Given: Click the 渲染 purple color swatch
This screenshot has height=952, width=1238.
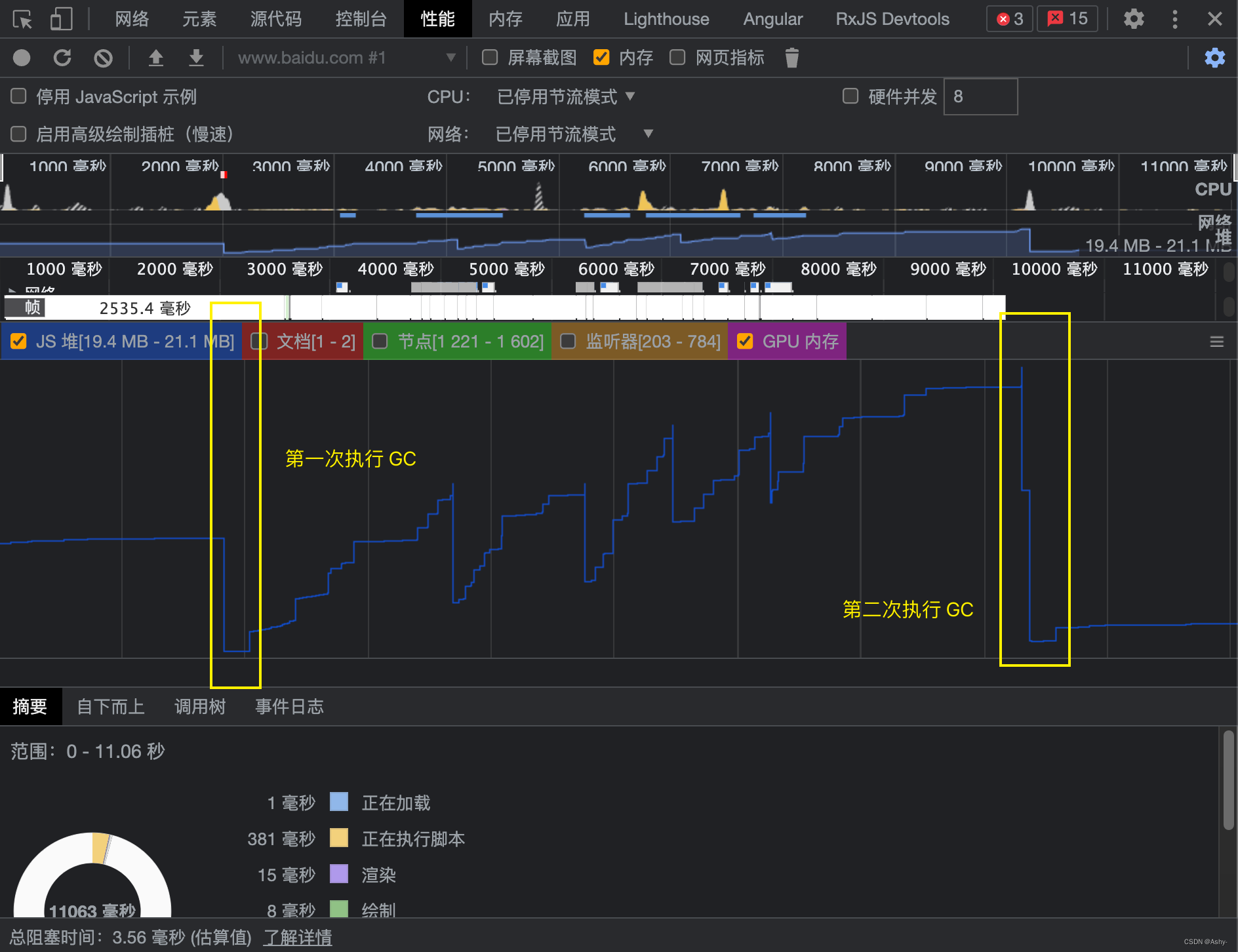Looking at the screenshot, I should (339, 874).
